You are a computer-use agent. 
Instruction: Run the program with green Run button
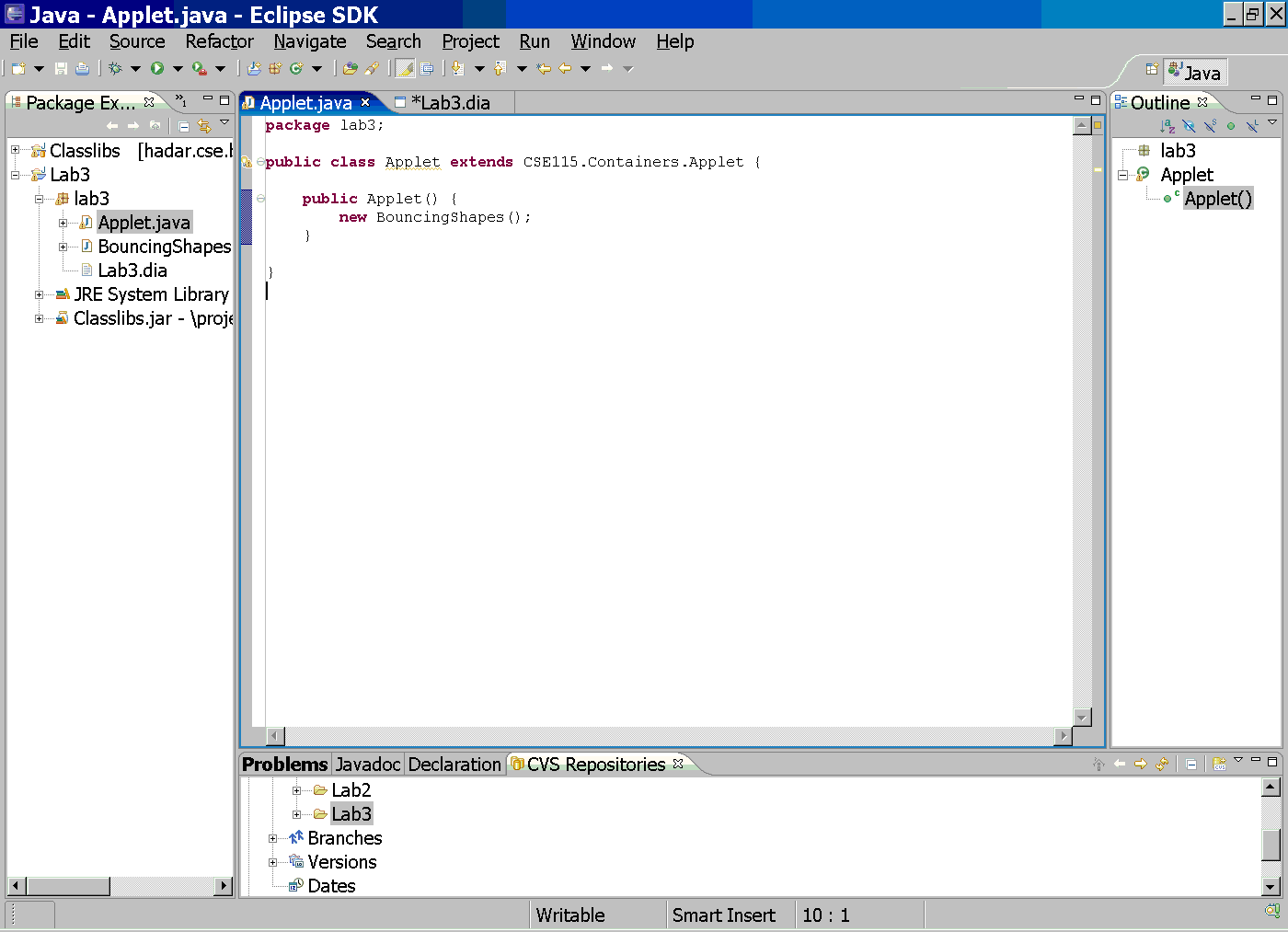[157, 68]
